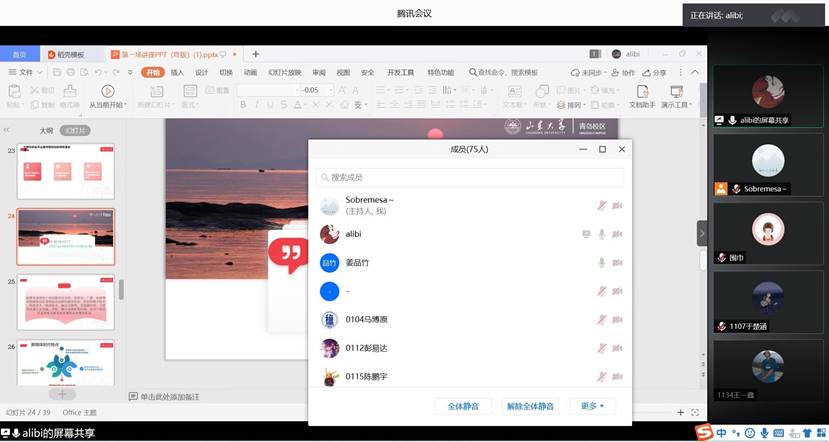Click the new tab plus icon in WPS
Viewport: 829px width, 442px height.
click(256, 54)
